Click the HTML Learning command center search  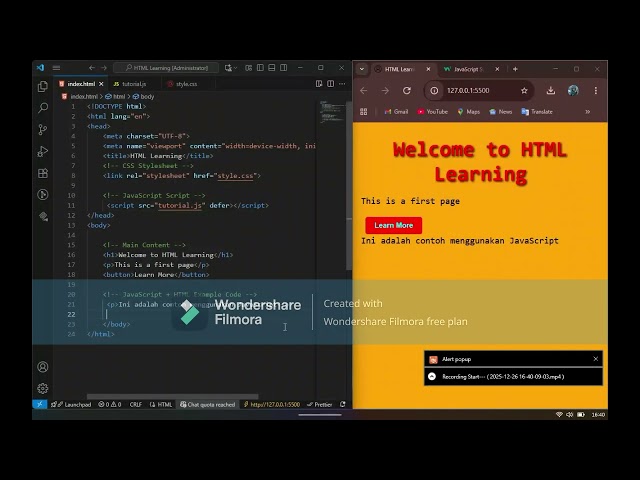click(166, 68)
